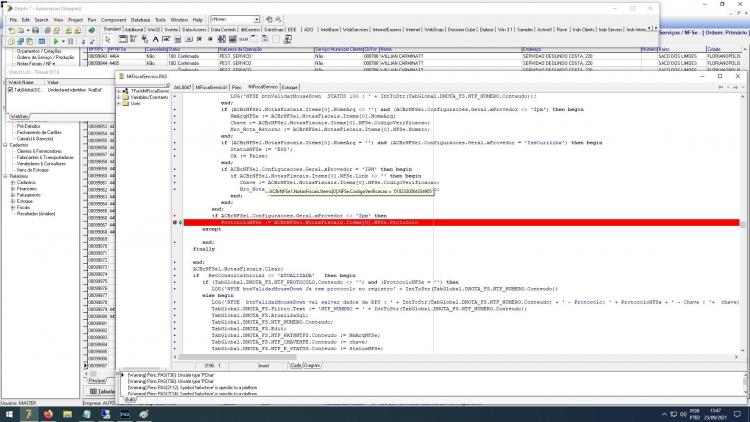The width and height of the screenshot is (750, 422).
Task: Switch to the Diagram tab below the editor
Action: pos(312,365)
